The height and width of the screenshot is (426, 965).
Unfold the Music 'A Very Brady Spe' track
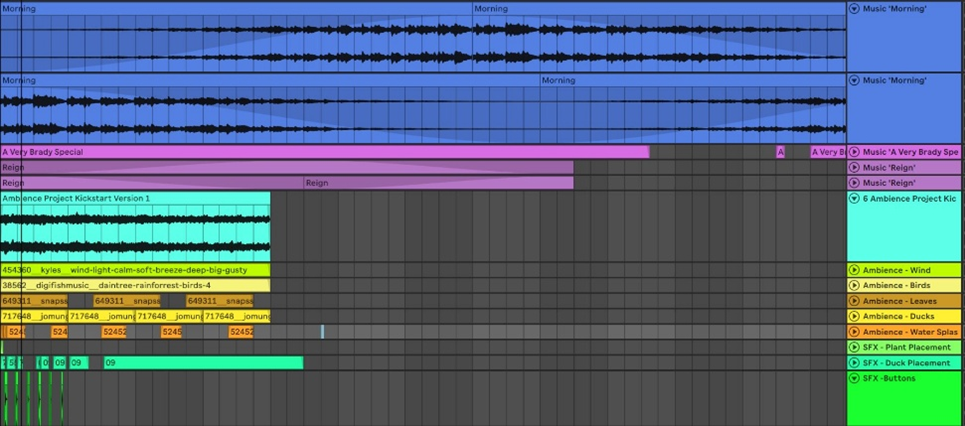(854, 152)
